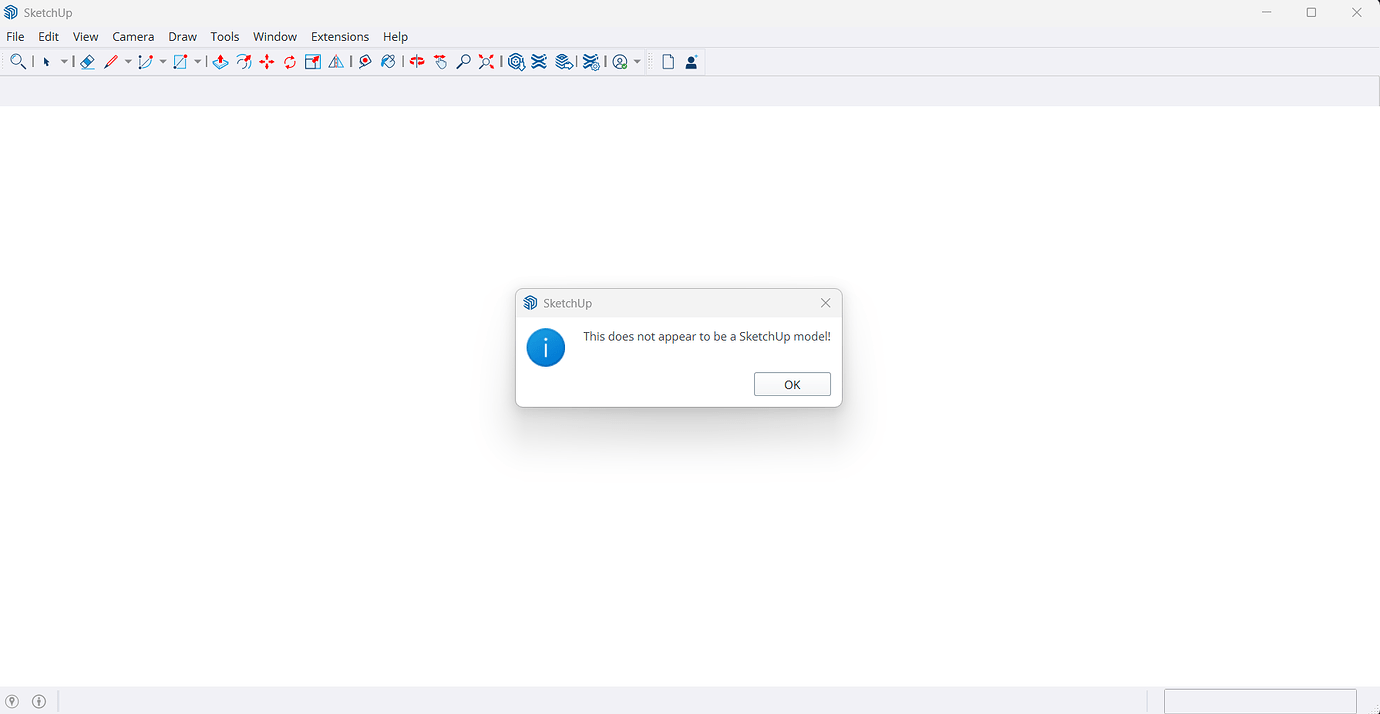Open the Shapes tool dropdown arrow

pos(196,61)
